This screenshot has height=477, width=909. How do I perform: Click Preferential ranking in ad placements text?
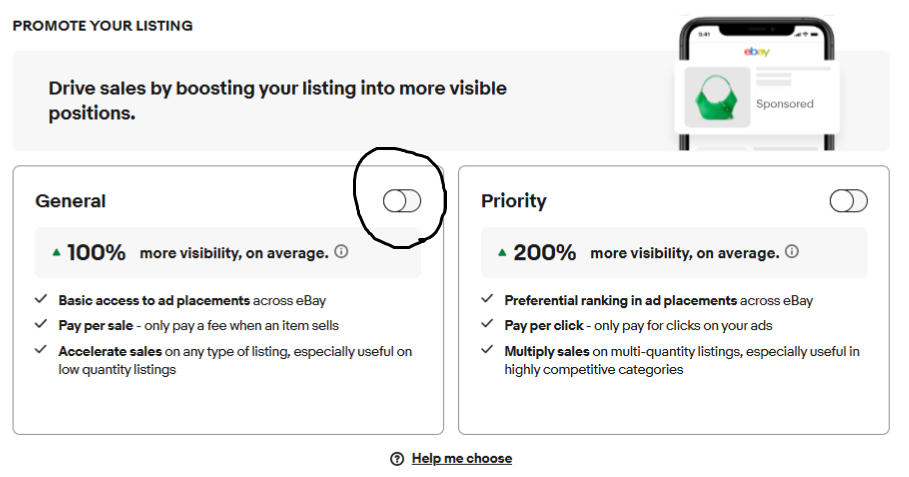620,300
